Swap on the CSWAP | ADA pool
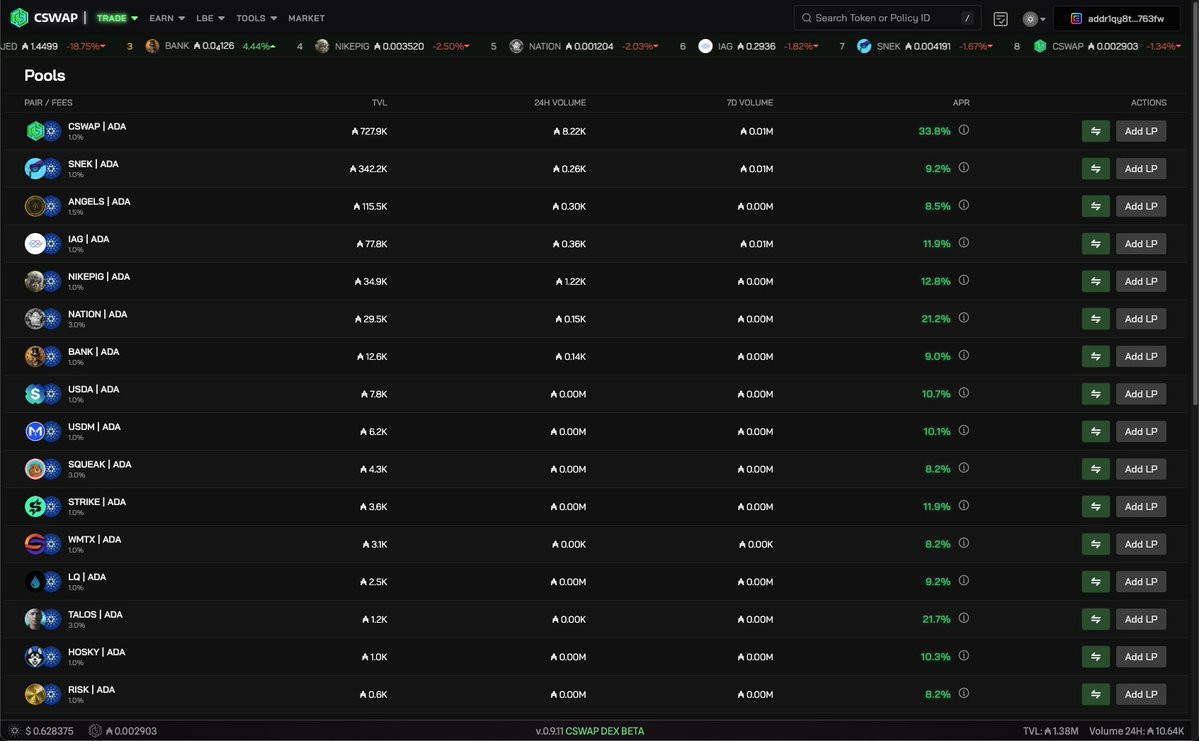This screenshot has width=1199, height=741. (1095, 131)
